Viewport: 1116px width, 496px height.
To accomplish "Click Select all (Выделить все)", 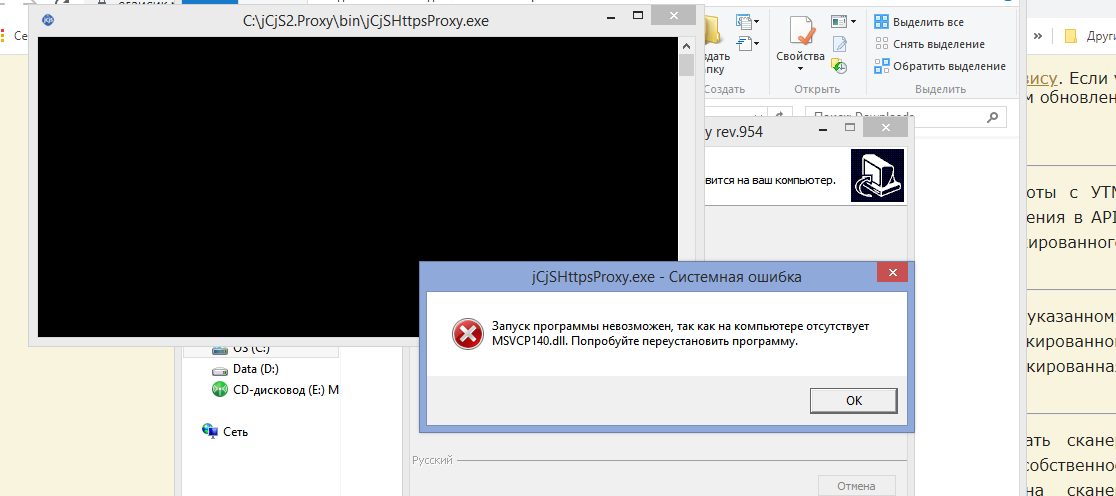I will coord(926,21).
